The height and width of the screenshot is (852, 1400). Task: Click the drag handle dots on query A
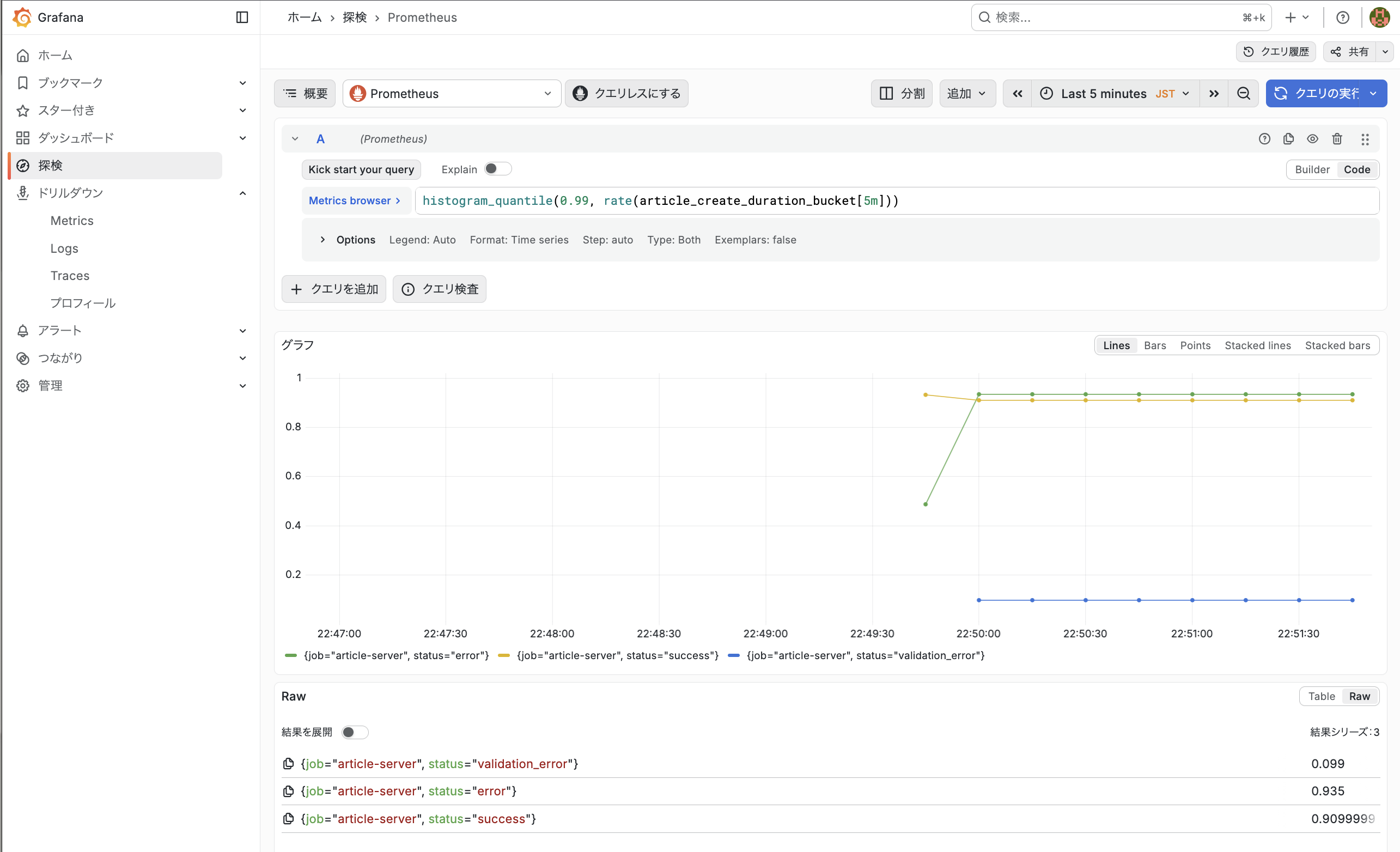tap(1365, 139)
